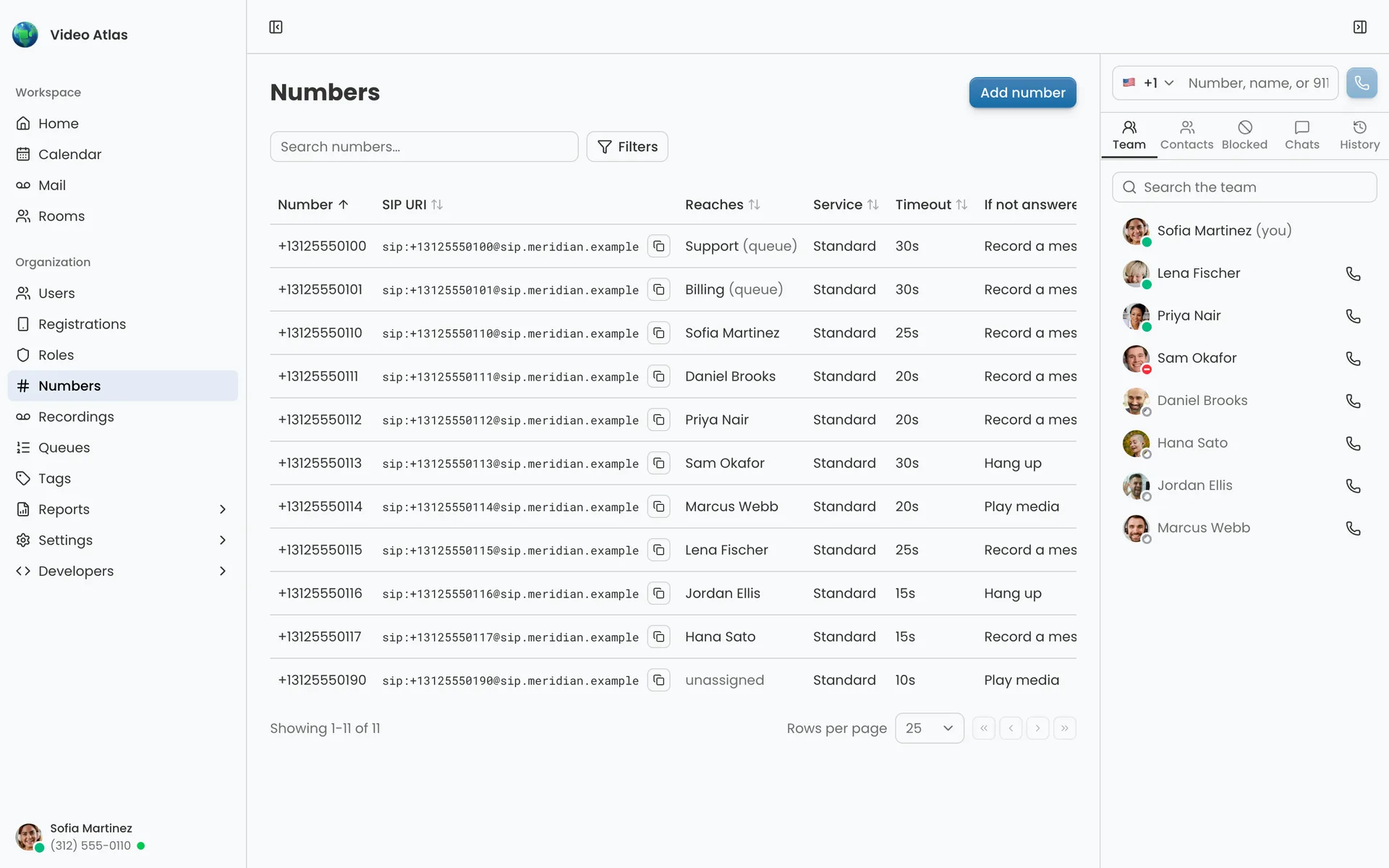Call Hana Sato with phone icon
The image size is (1389, 868).
1353,443
